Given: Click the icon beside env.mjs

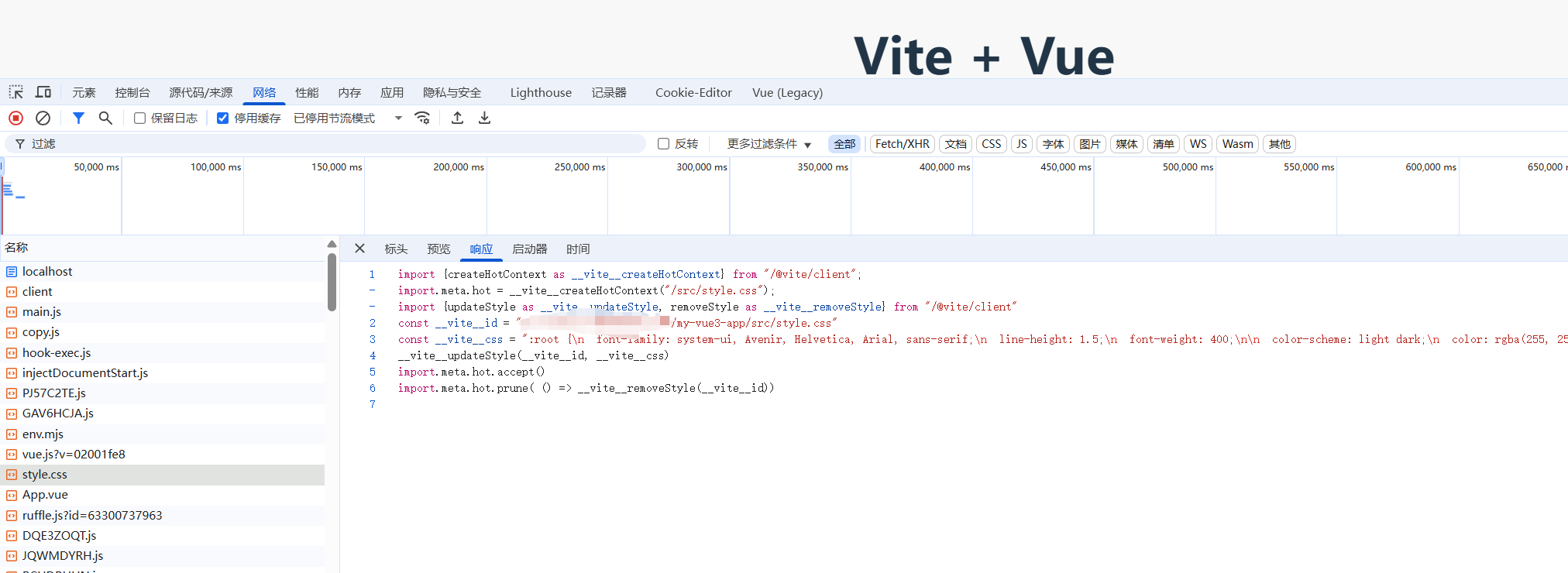Looking at the screenshot, I should (12, 434).
